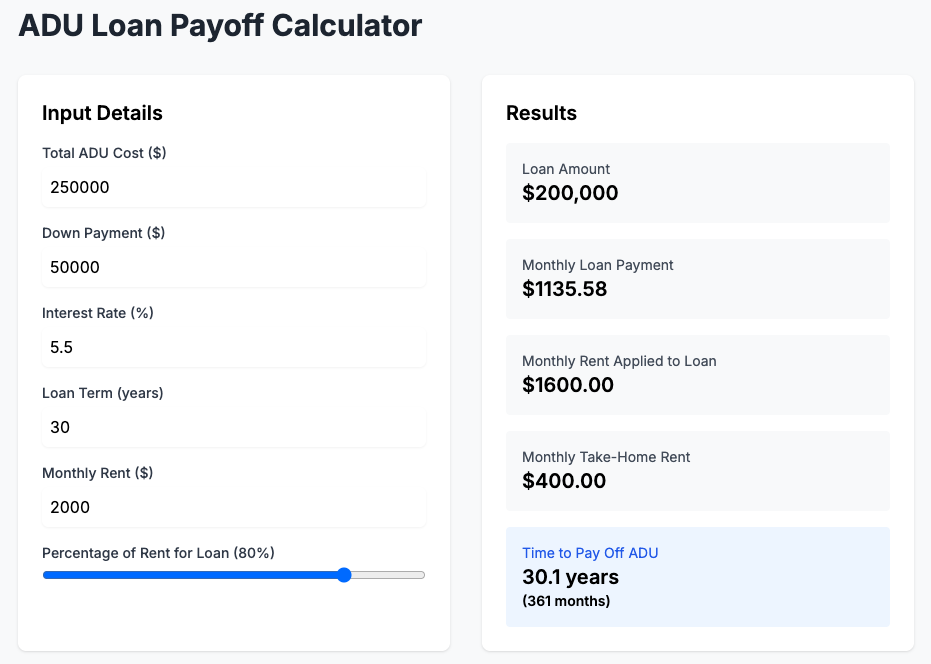Click the Input Details heading
Viewport: 931px width, 664px height.
[x=102, y=113]
